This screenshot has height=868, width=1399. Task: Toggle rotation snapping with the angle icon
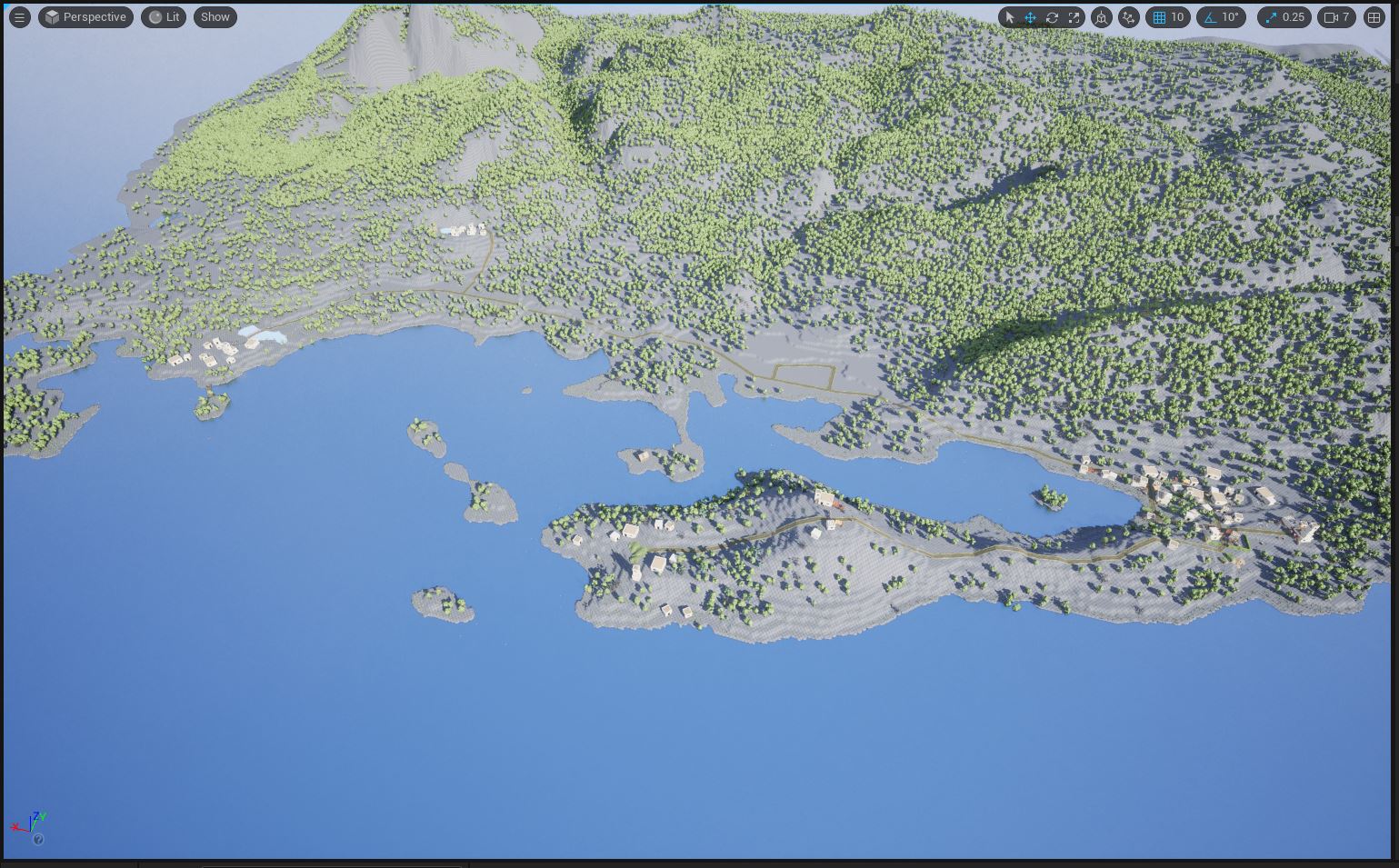(x=1211, y=17)
